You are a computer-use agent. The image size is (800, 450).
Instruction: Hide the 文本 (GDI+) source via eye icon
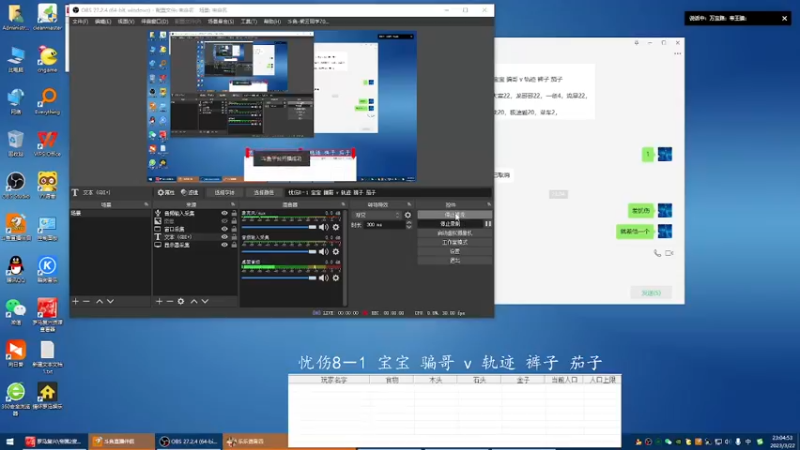click(224, 237)
